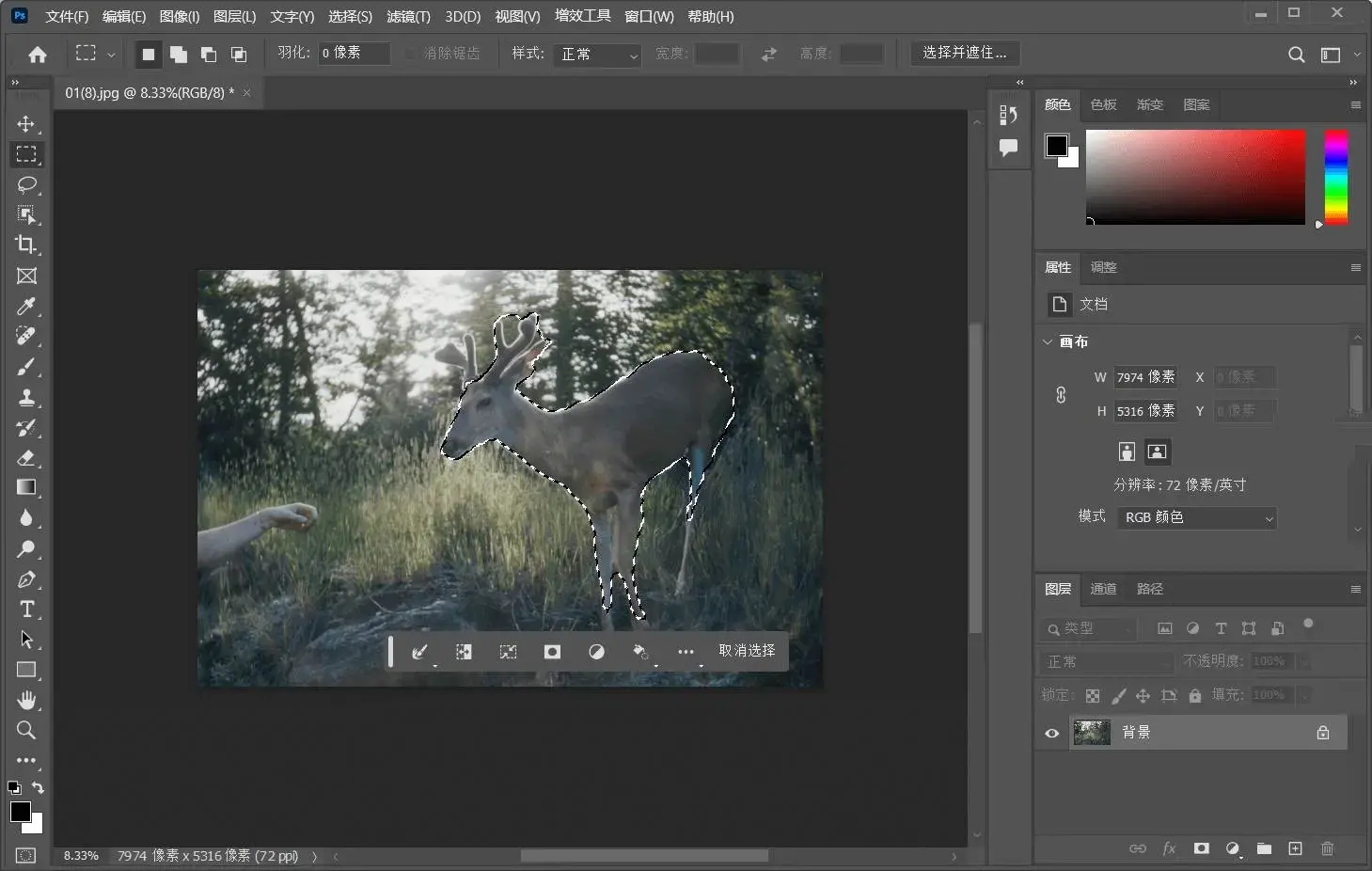Screen dimensions: 1372x871
Task: Open the 滤镜 menu
Action: 407,16
